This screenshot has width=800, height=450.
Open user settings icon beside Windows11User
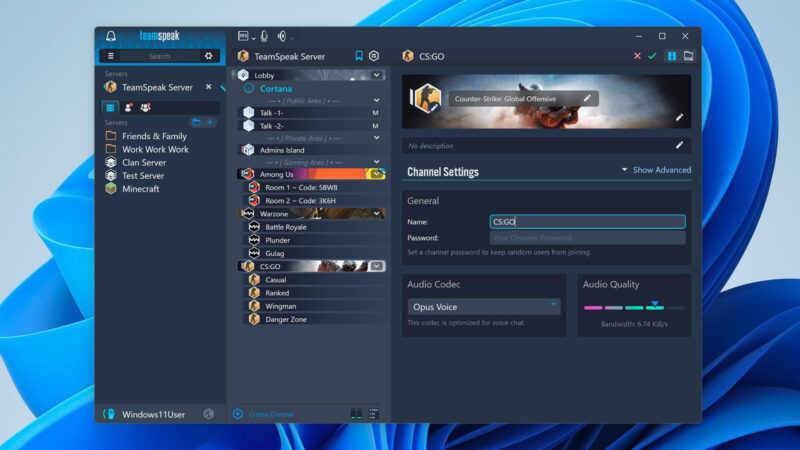[209, 414]
